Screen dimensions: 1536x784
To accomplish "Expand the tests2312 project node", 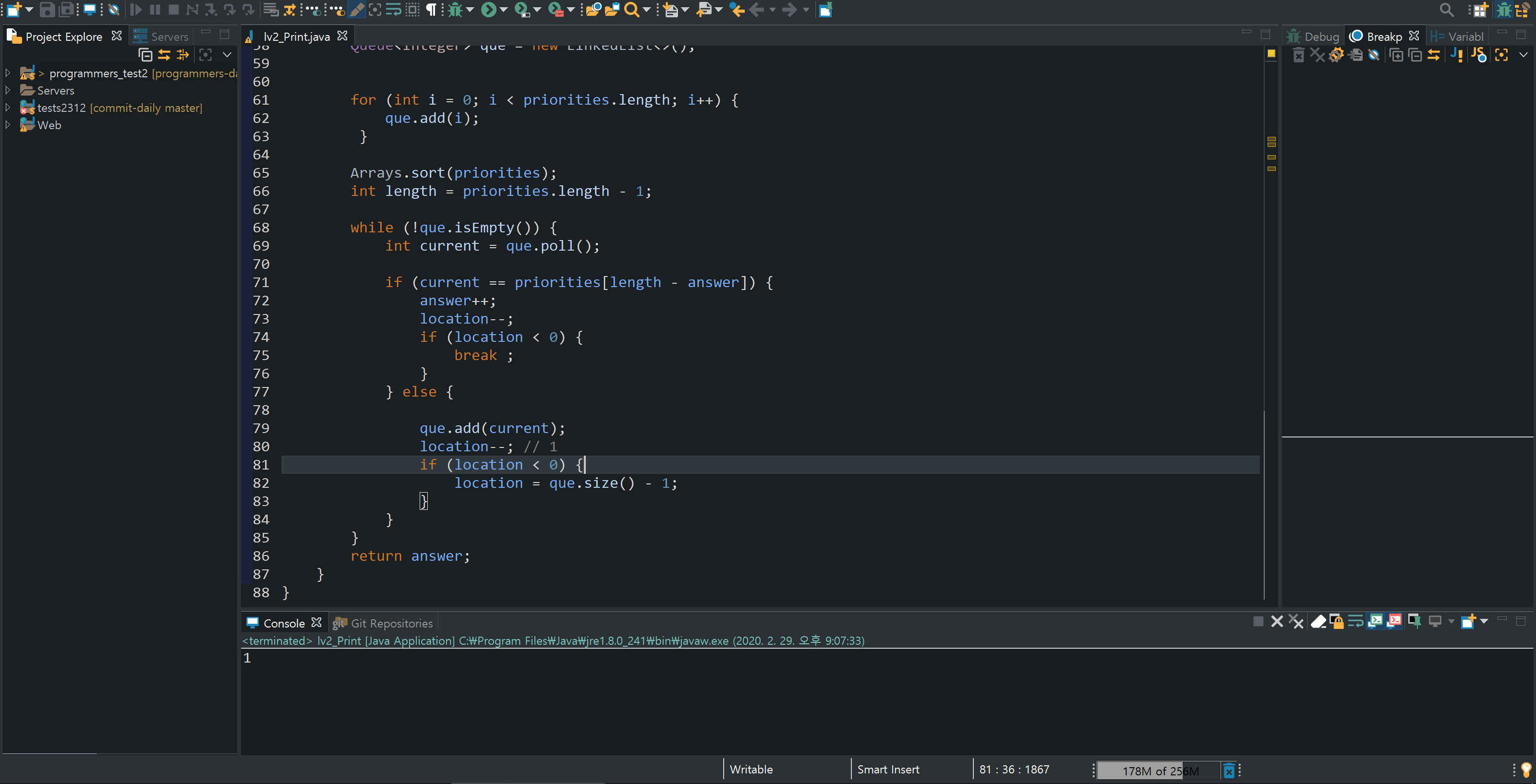I will [x=8, y=108].
